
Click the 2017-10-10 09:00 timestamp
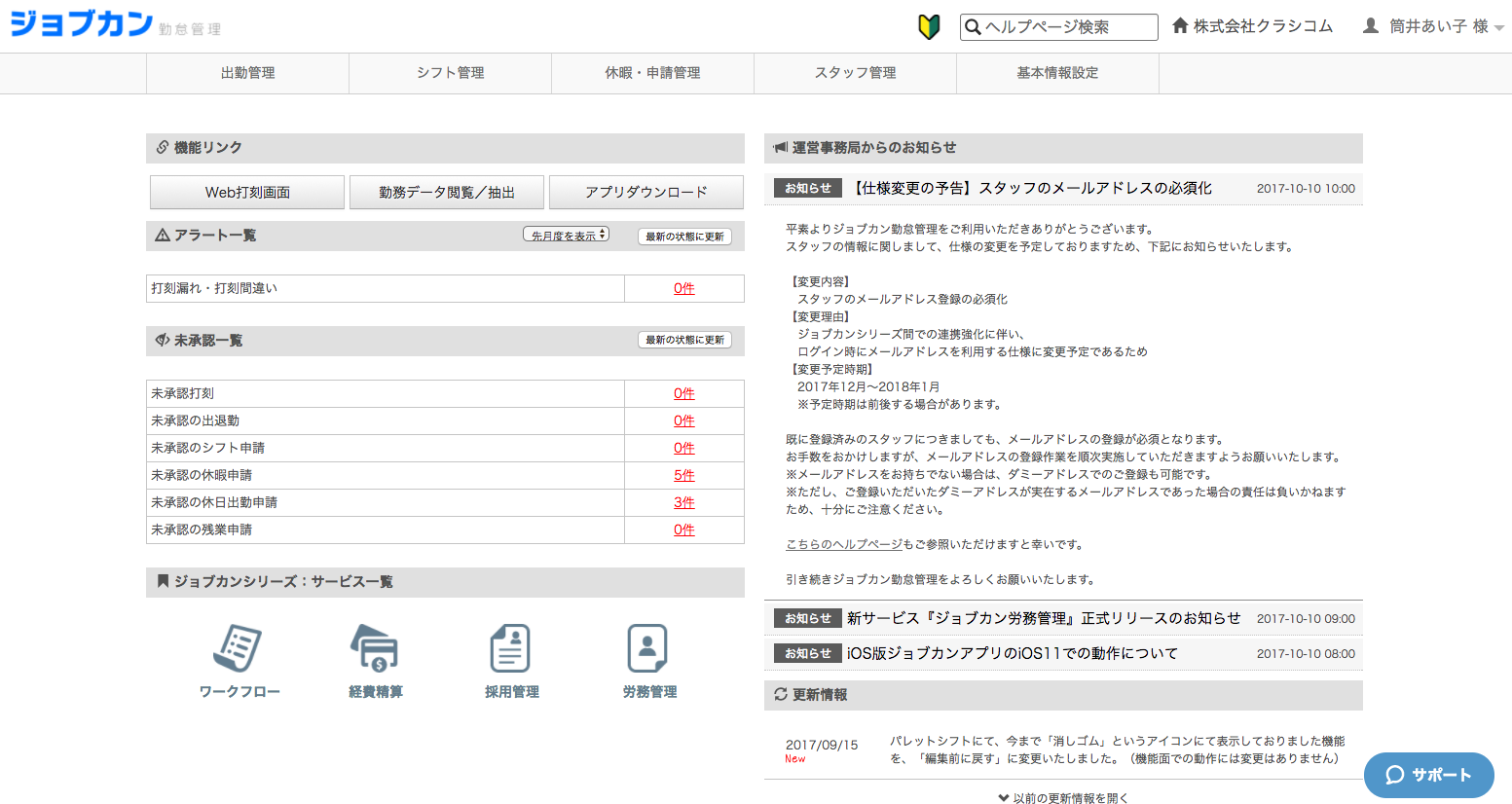point(1306,619)
